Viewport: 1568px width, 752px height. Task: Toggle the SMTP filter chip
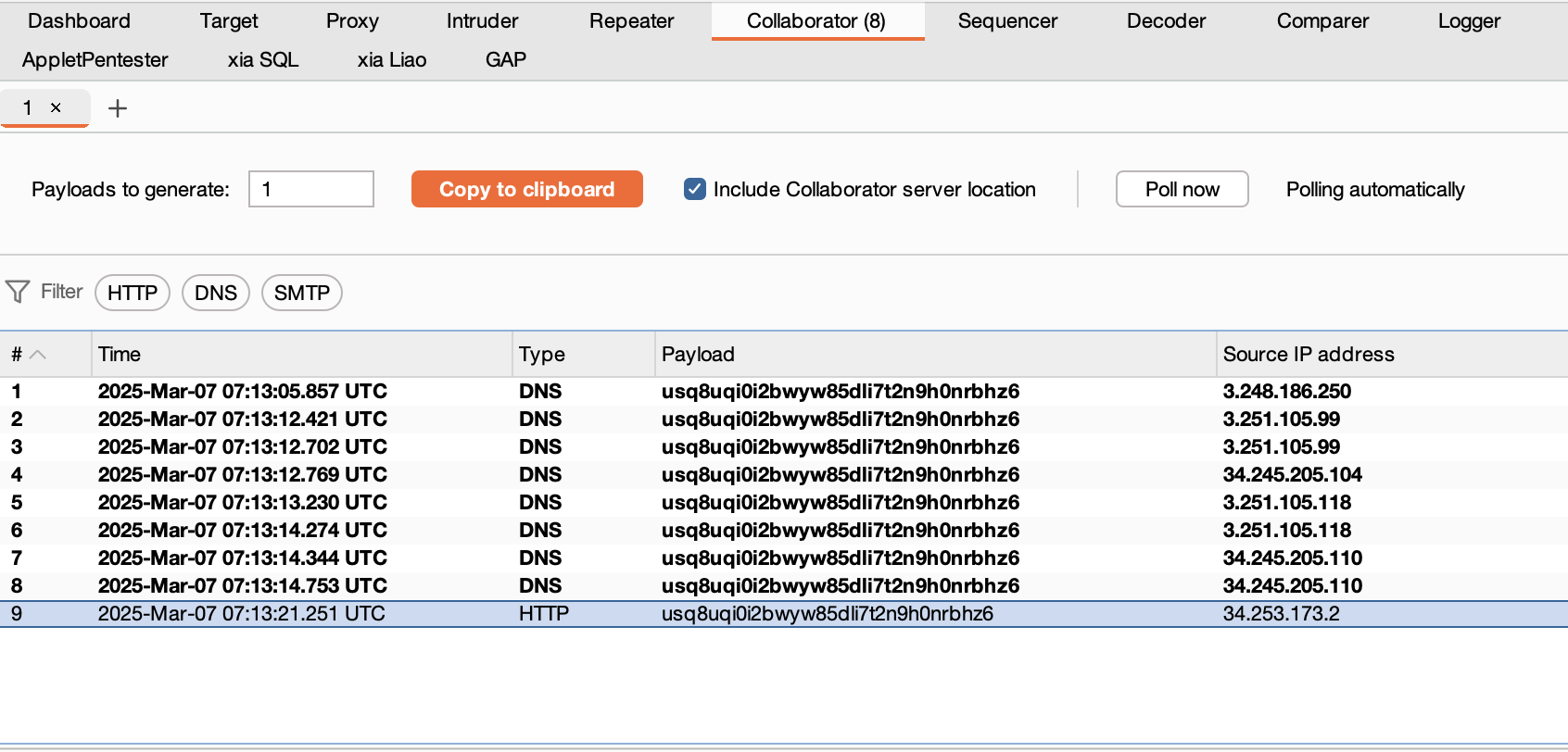tap(302, 293)
